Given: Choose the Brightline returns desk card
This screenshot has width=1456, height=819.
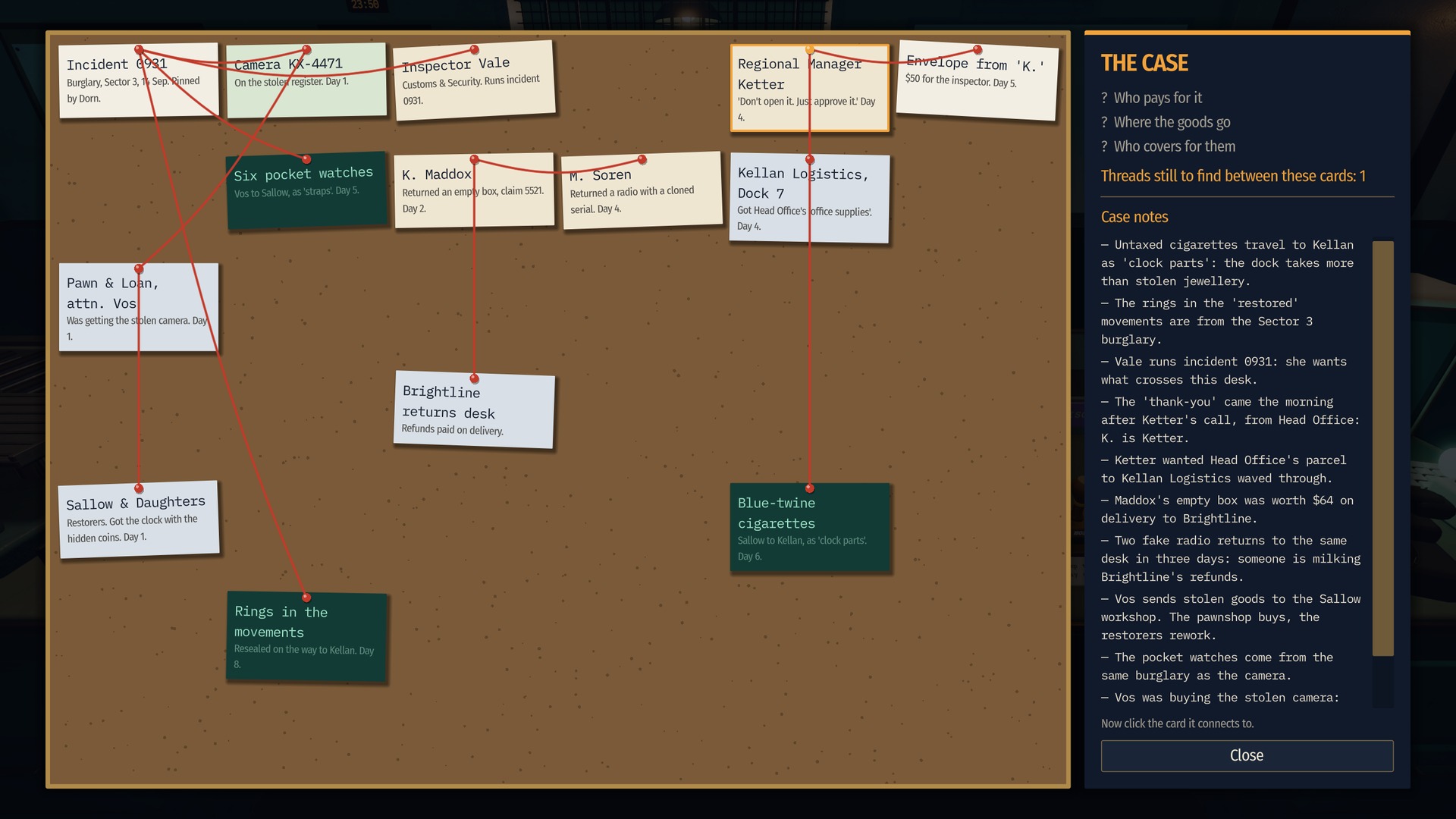Looking at the screenshot, I should coord(475,409).
